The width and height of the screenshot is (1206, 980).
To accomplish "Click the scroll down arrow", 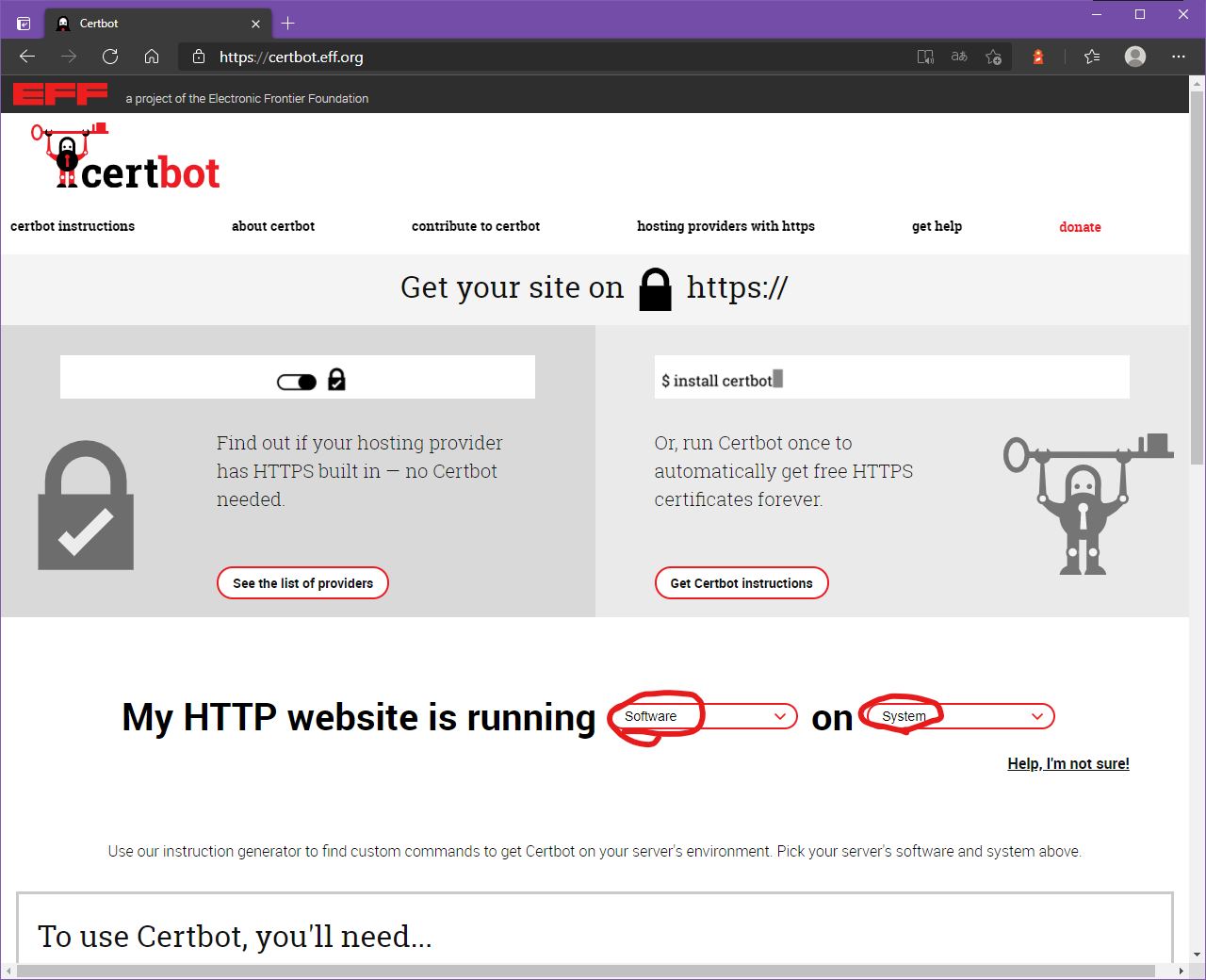I will (1197, 954).
